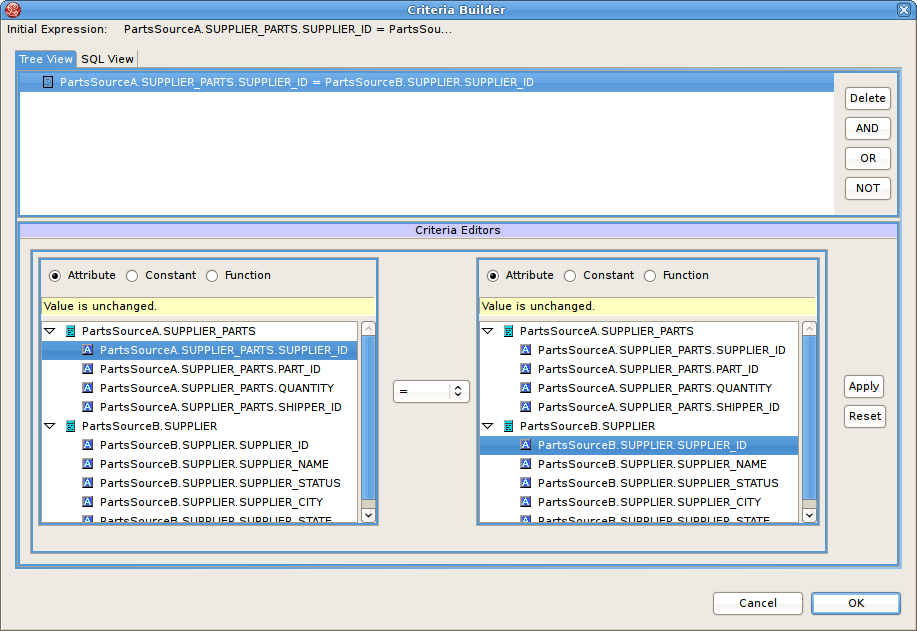Screen dimensions: 917x631
Task: Switch to the Tree View tab
Action: point(45,59)
